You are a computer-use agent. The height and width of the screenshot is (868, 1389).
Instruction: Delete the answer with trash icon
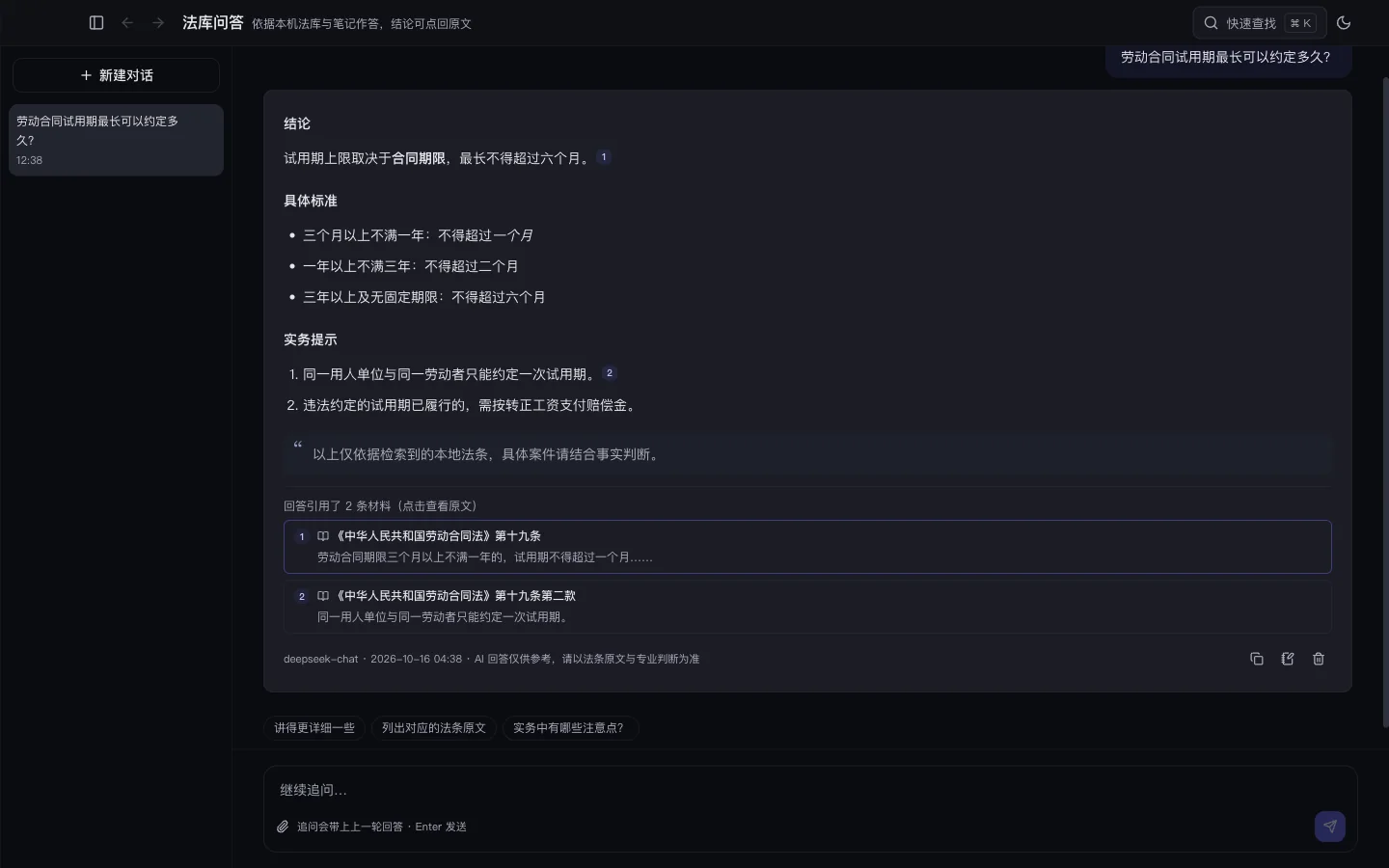coord(1319,659)
